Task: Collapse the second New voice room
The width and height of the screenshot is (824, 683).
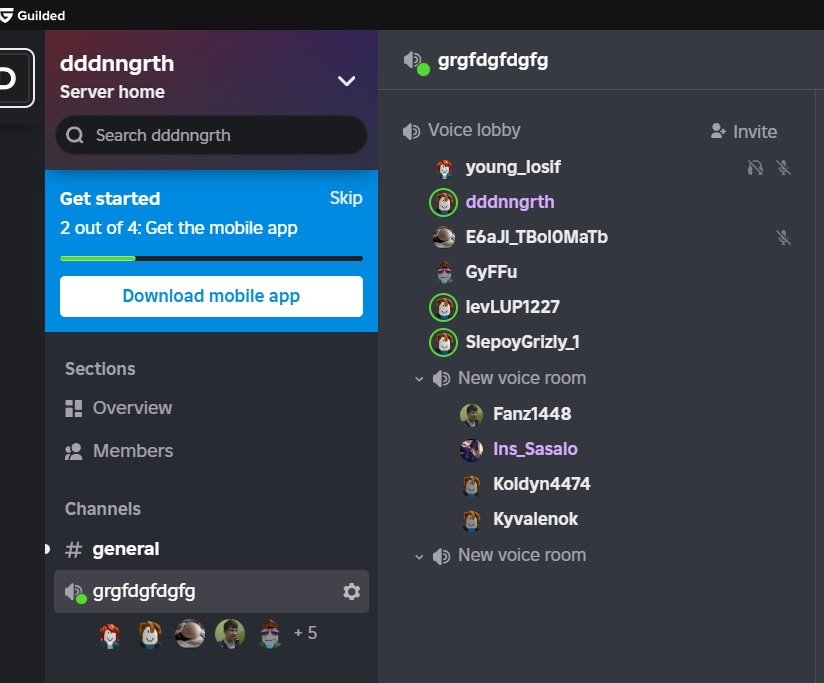Action: (x=420, y=556)
